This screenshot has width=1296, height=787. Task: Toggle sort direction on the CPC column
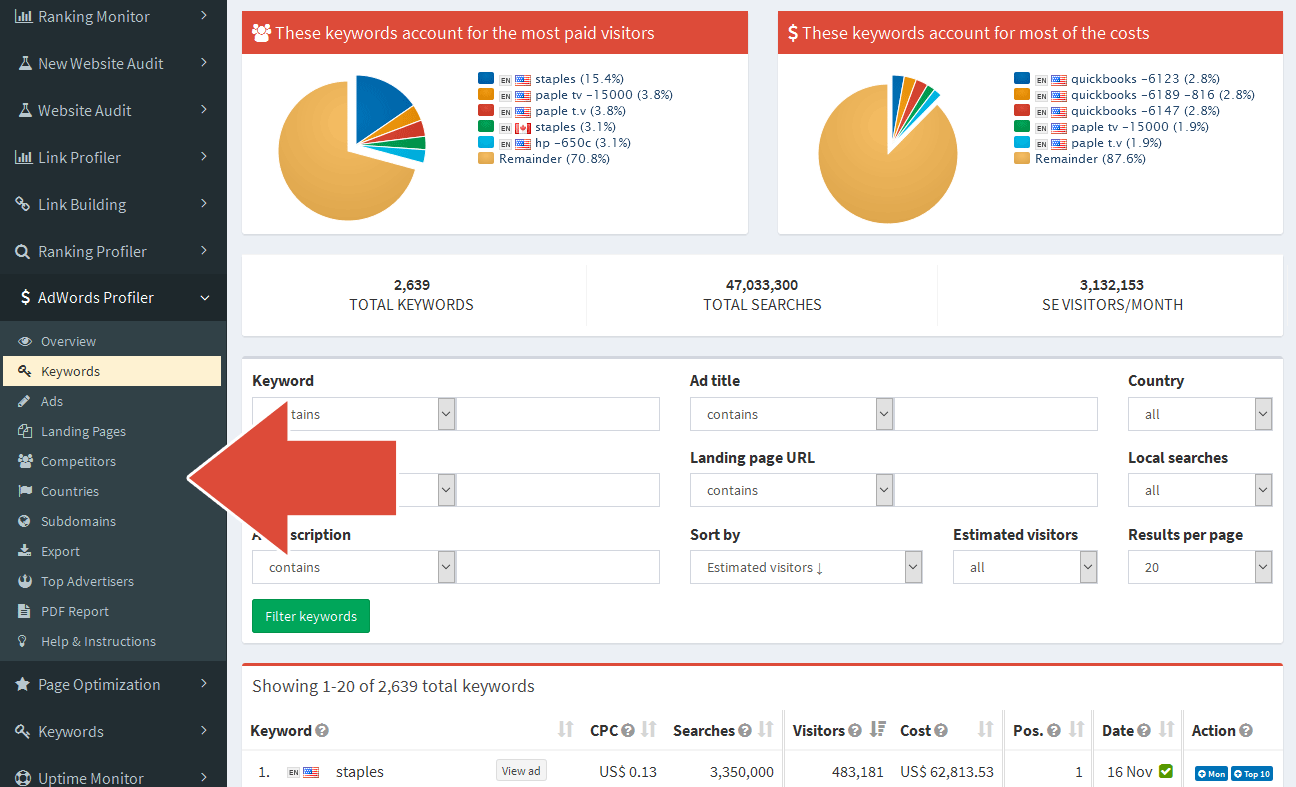tap(649, 730)
